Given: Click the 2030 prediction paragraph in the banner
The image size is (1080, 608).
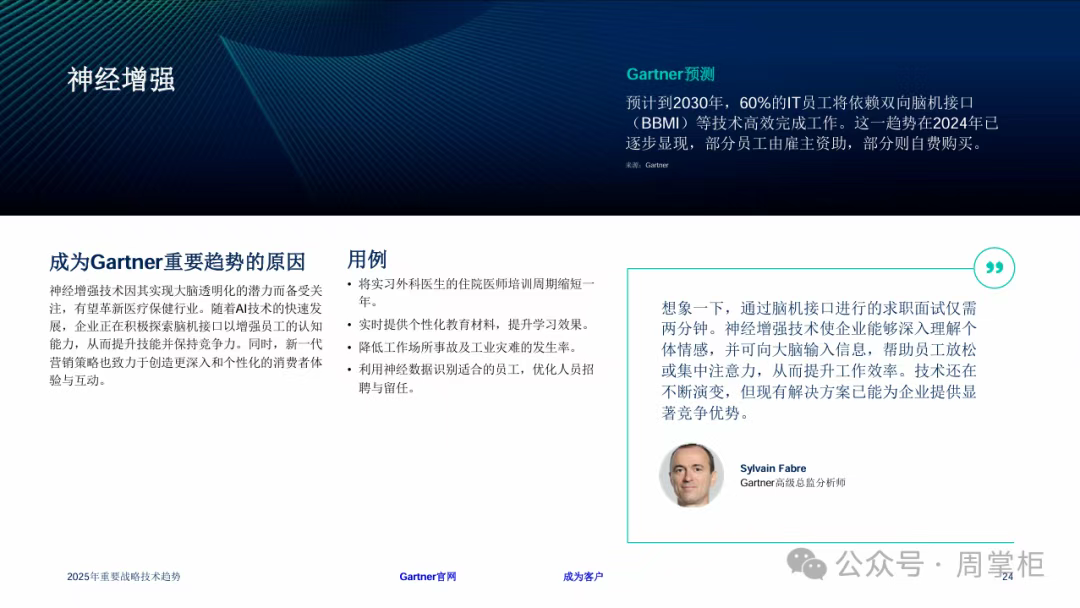Looking at the screenshot, I should [812, 123].
